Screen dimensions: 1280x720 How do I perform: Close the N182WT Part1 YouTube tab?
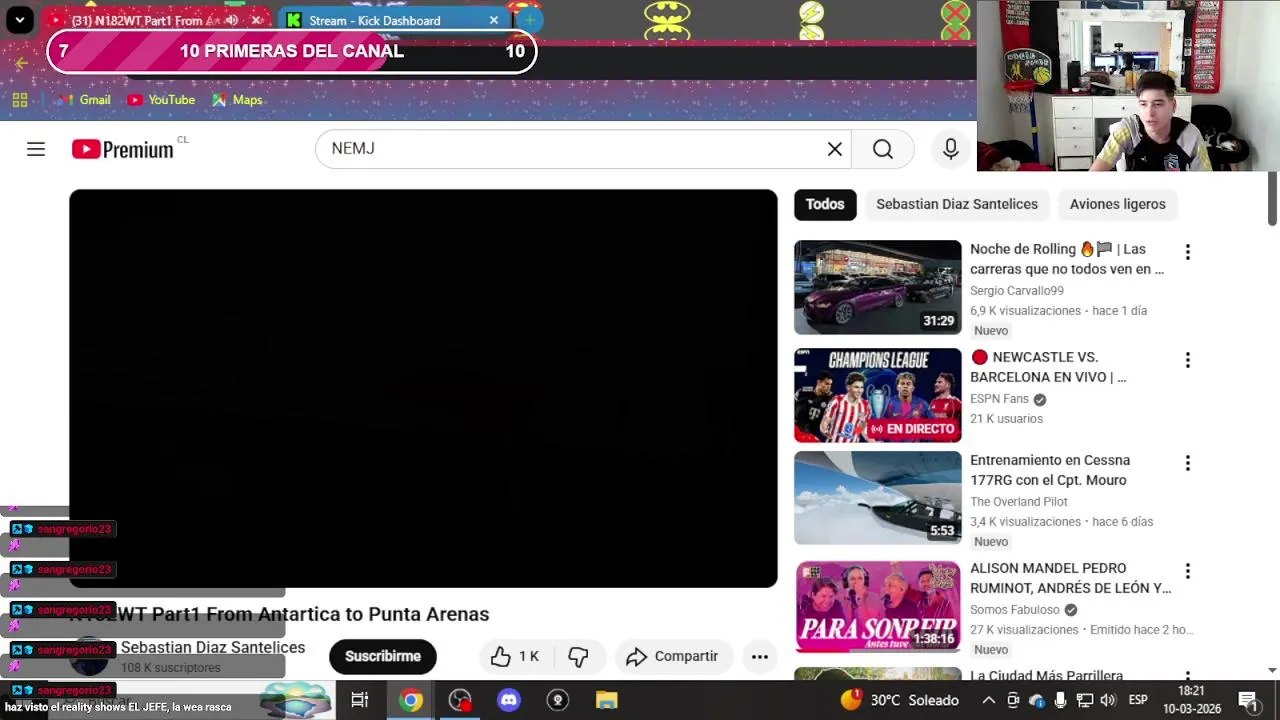257,20
